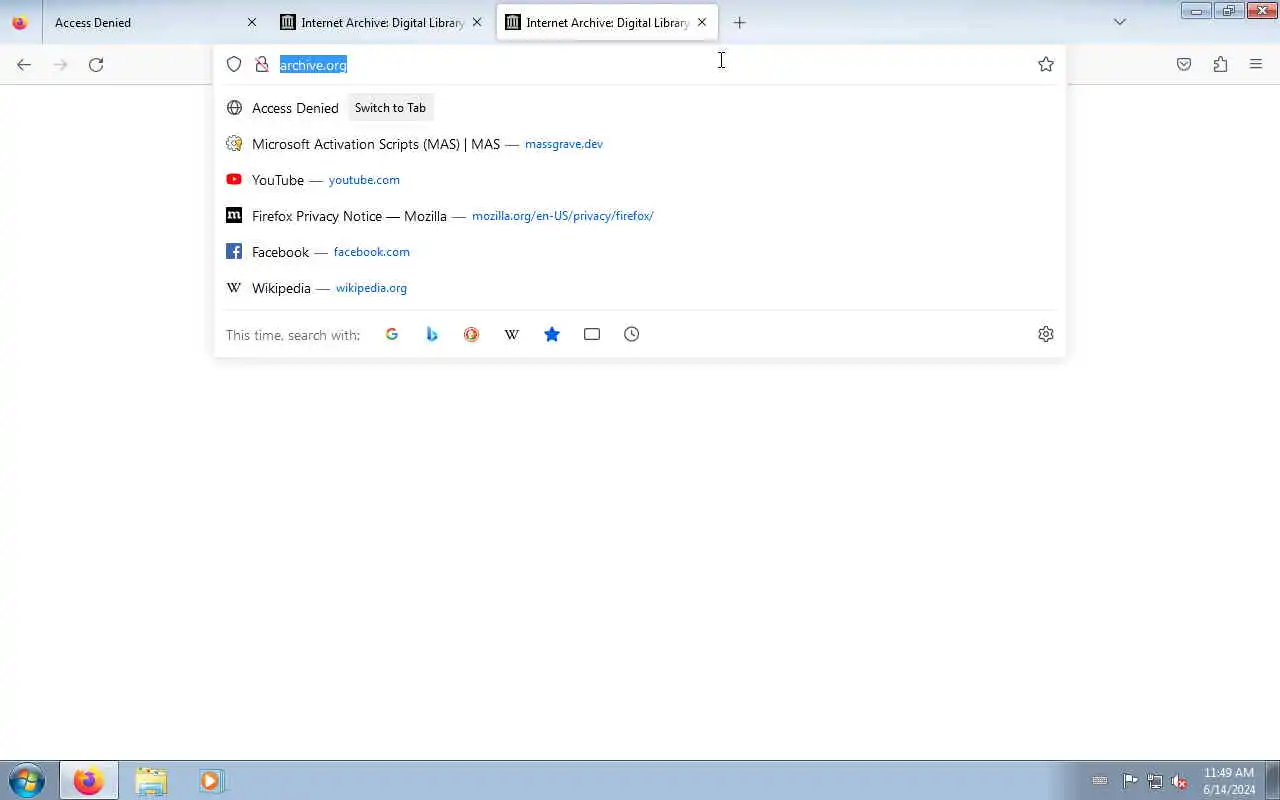Click the network tray icon
Image resolution: width=1280 pixels, height=800 pixels.
pos(1155,781)
